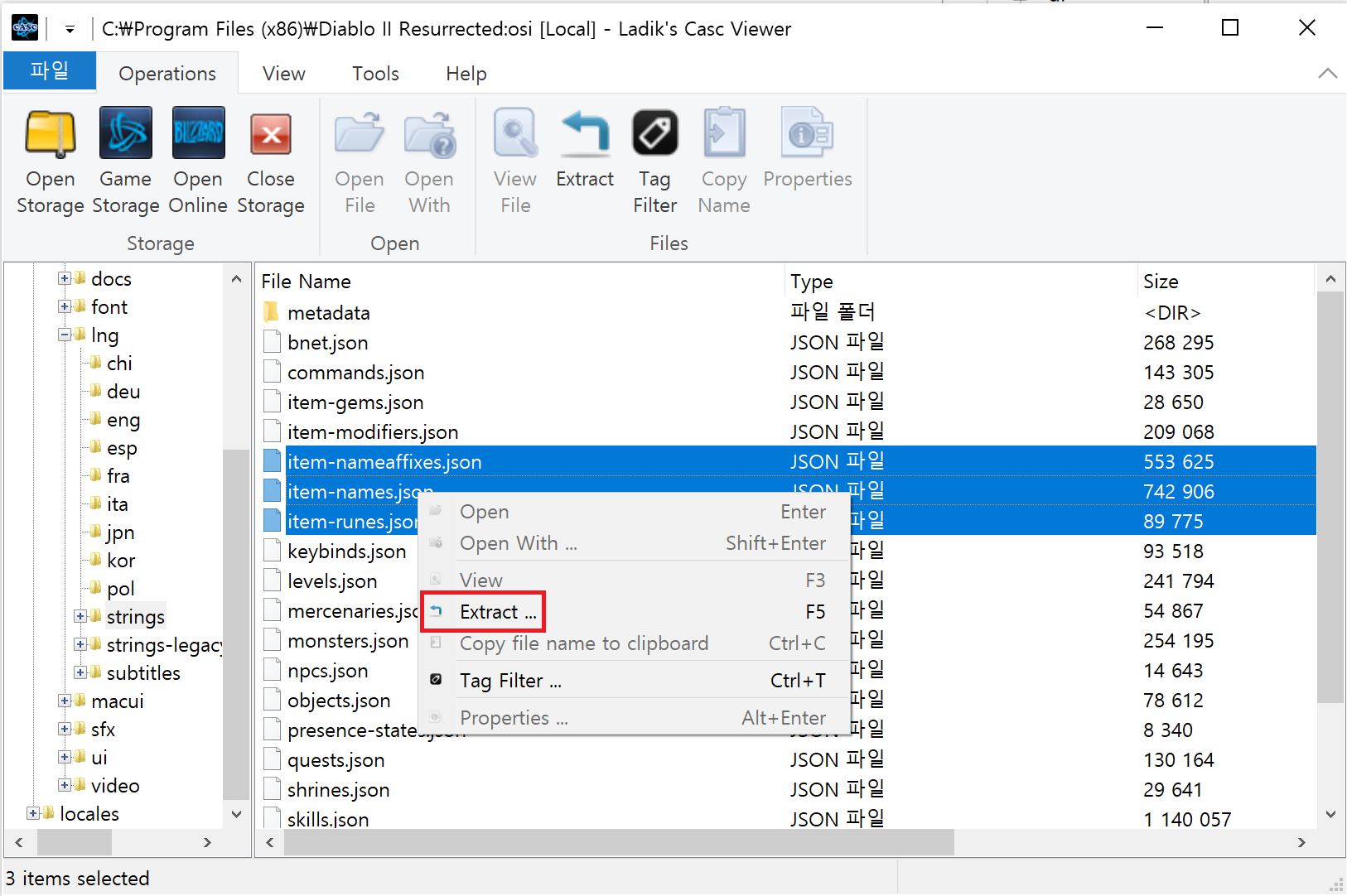This screenshot has width=1347, height=896.
Task: Collapse the lng folder node
Action: [64, 335]
